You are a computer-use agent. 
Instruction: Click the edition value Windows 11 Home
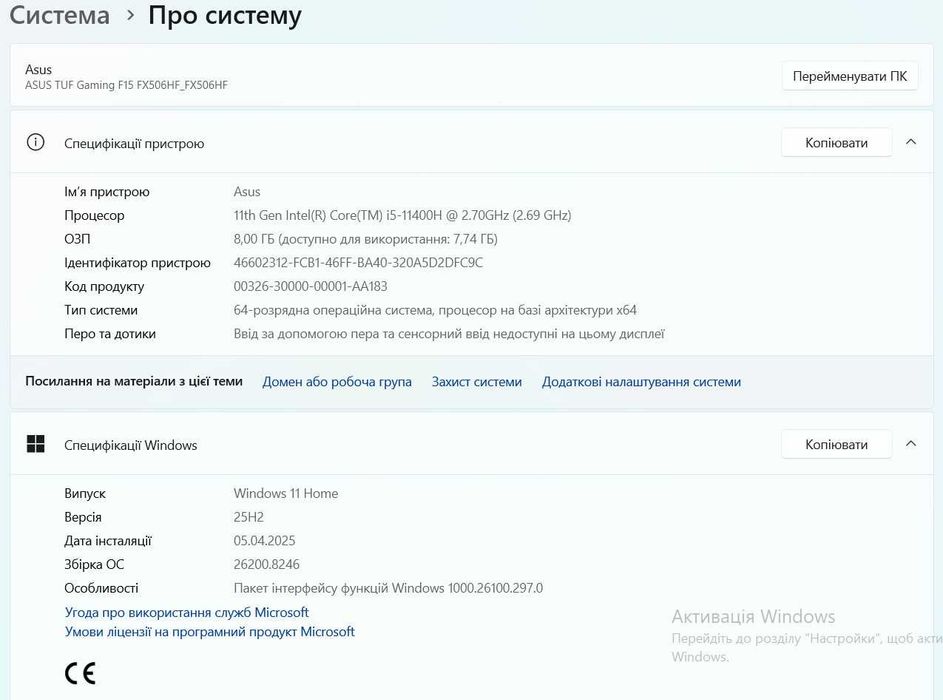[x=286, y=493]
